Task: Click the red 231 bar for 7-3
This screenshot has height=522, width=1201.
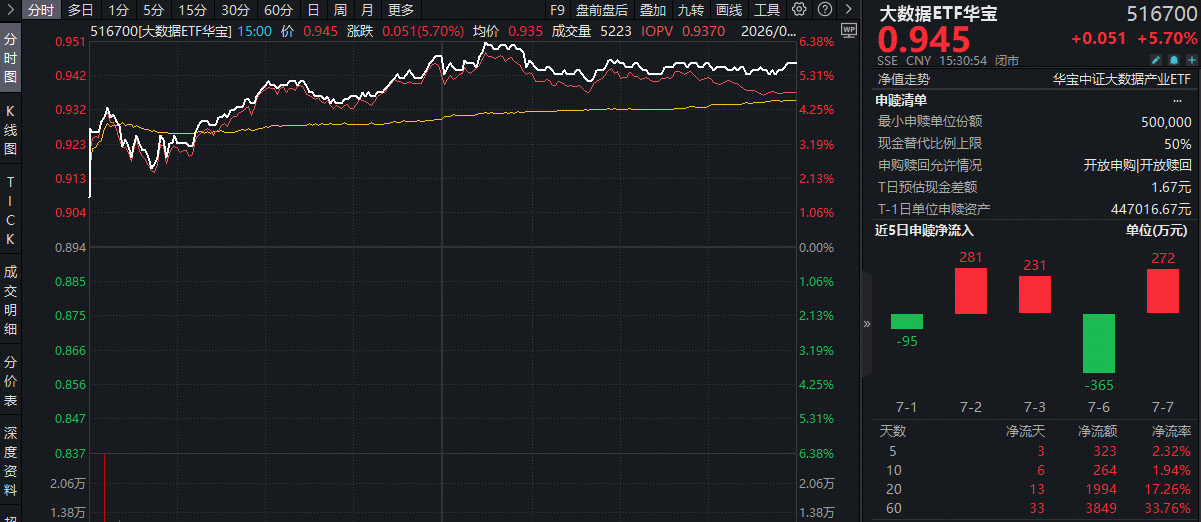Action: pyautogui.click(x=1035, y=295)
